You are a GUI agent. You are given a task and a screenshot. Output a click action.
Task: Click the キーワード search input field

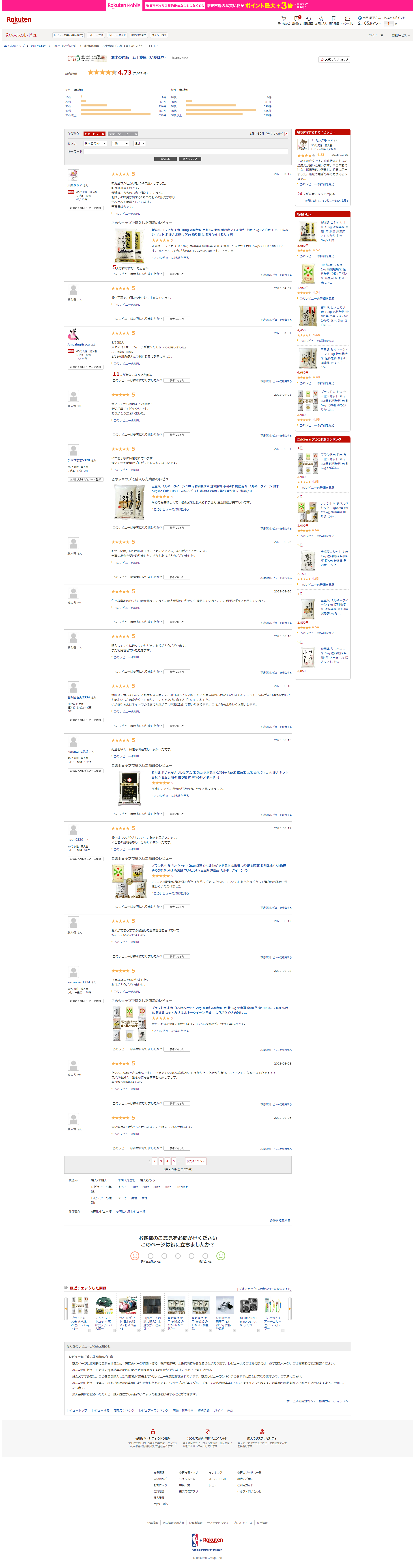pyautogui.click(x=186, y=151)
